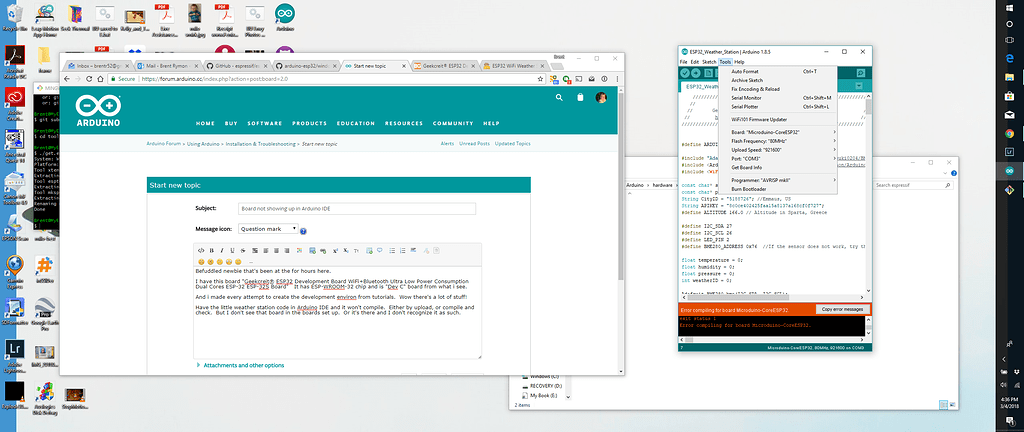Click the Copy error messages button
This screenshot has height=432, width=1024.
pyautogui.click(x=842, y=309)
